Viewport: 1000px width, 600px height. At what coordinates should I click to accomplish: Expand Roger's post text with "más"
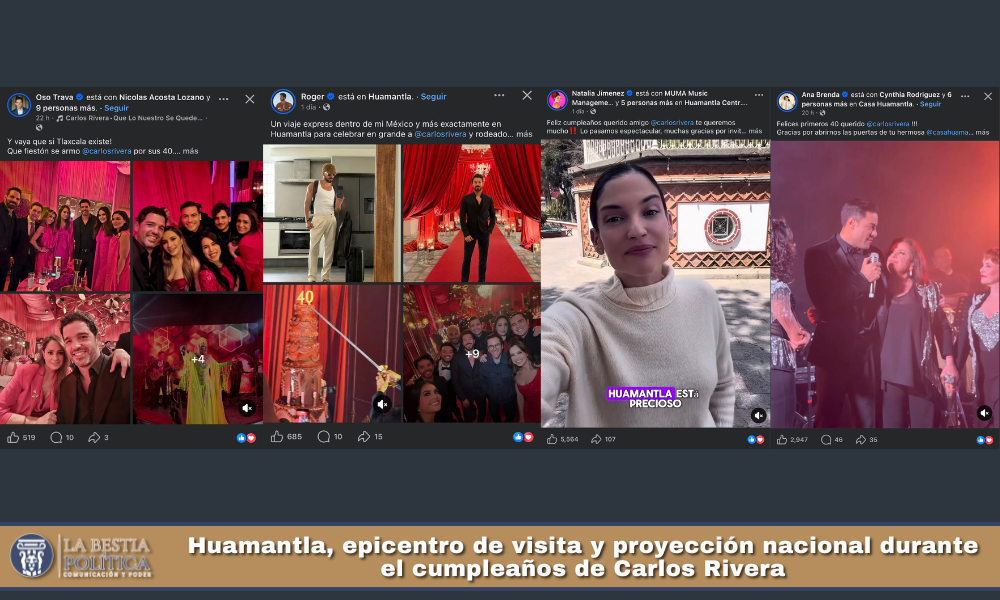[x=524, y=133]
